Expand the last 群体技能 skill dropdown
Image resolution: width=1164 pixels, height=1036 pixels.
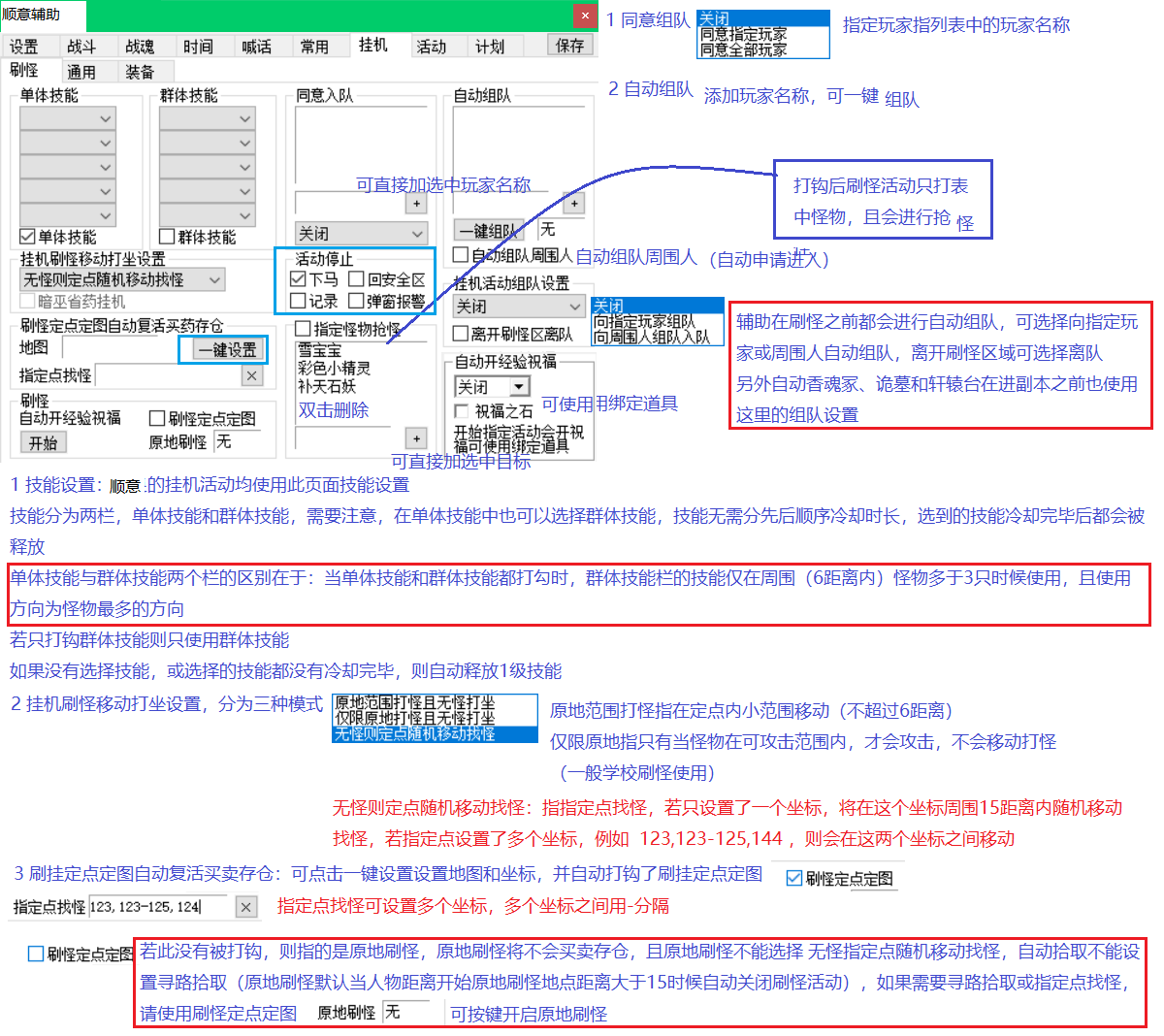208,215
